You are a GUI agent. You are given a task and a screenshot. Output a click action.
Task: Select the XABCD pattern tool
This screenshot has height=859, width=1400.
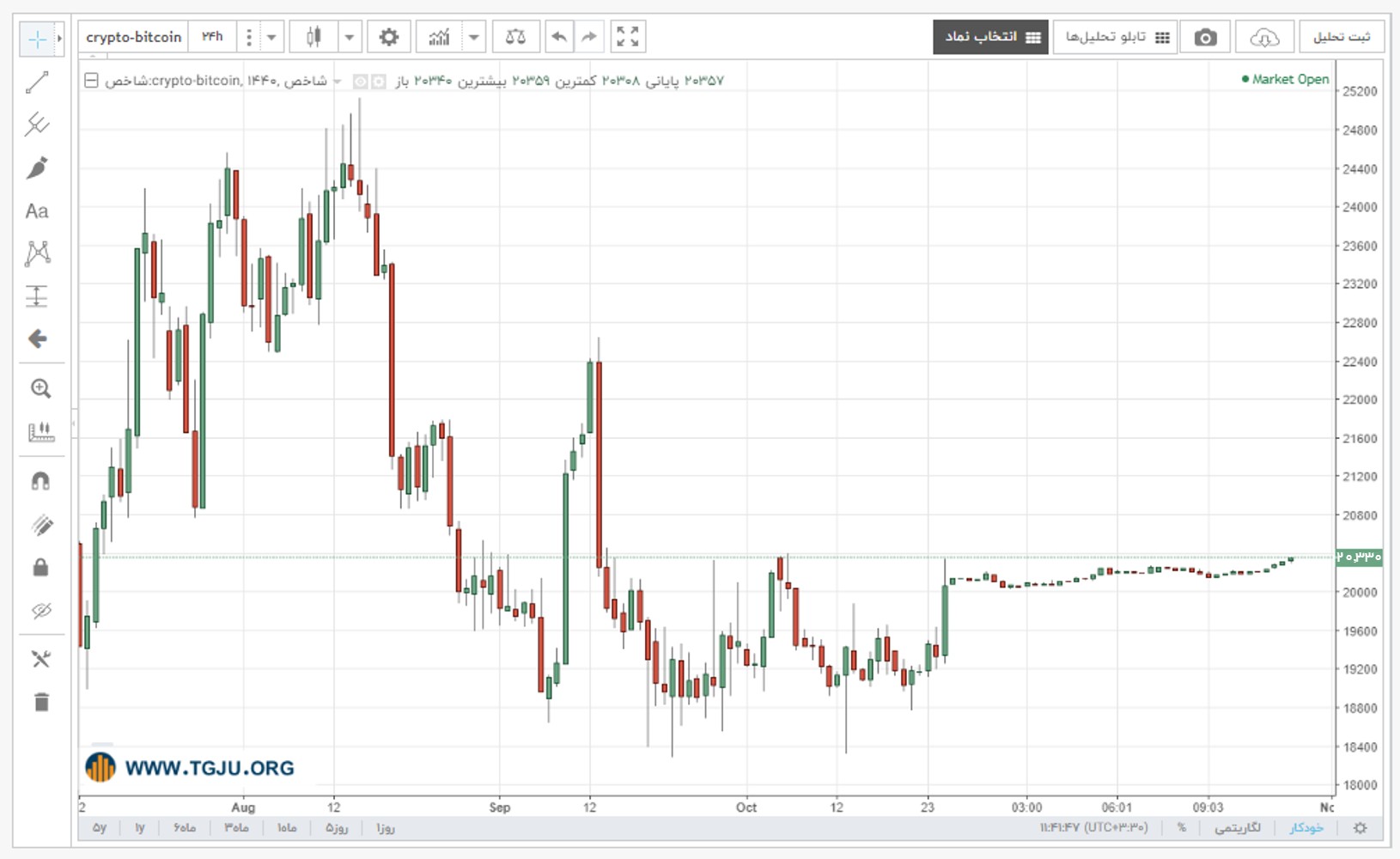[37, 253]
